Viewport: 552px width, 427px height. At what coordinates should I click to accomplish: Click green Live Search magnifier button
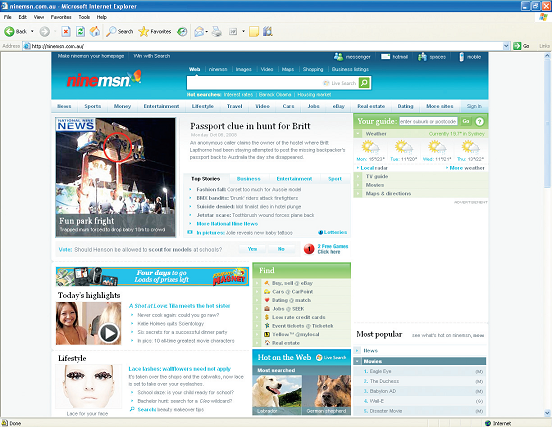[x=364, y=83]
